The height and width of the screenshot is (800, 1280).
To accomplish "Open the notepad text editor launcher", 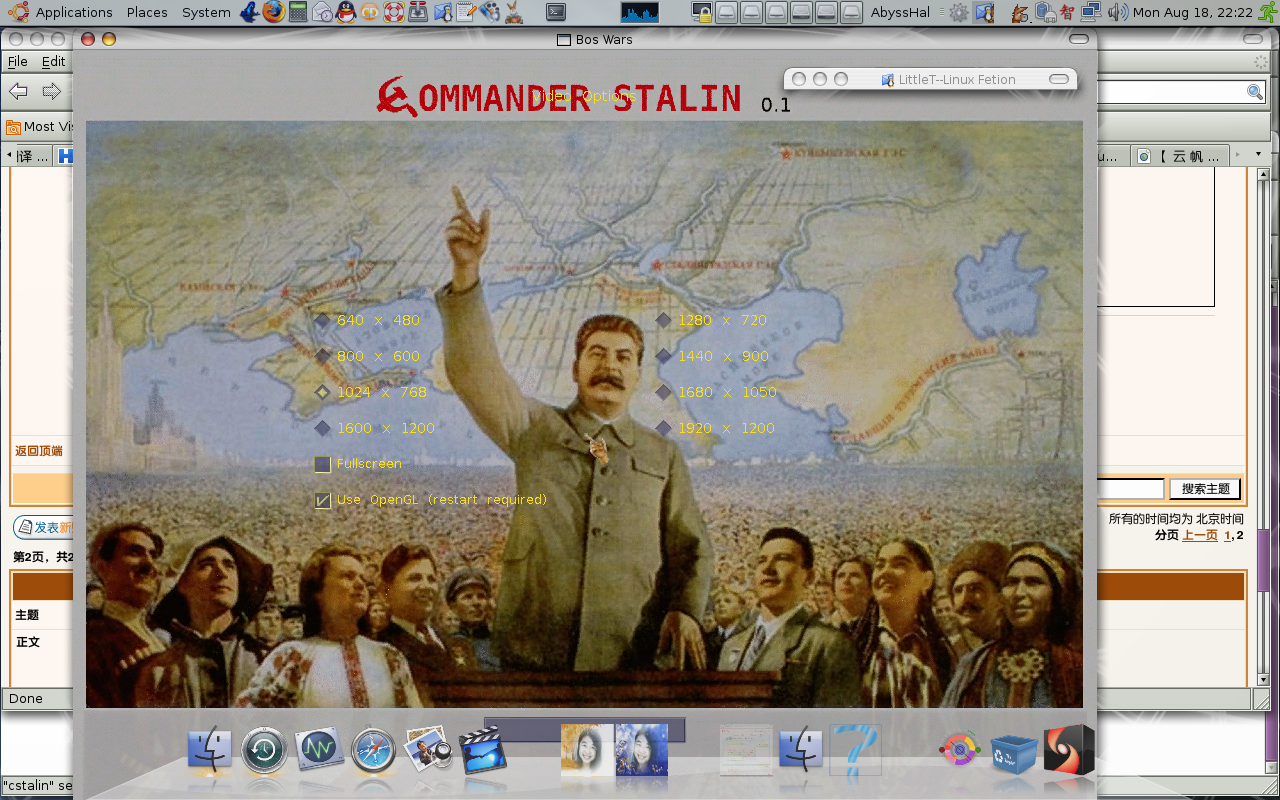I will [x=466, y=12].
